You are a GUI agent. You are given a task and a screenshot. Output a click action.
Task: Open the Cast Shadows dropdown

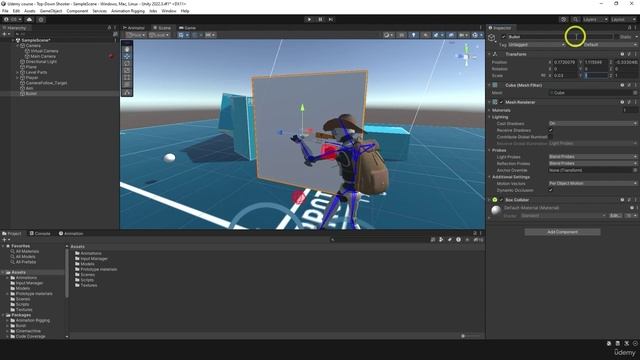click(593, 123)
